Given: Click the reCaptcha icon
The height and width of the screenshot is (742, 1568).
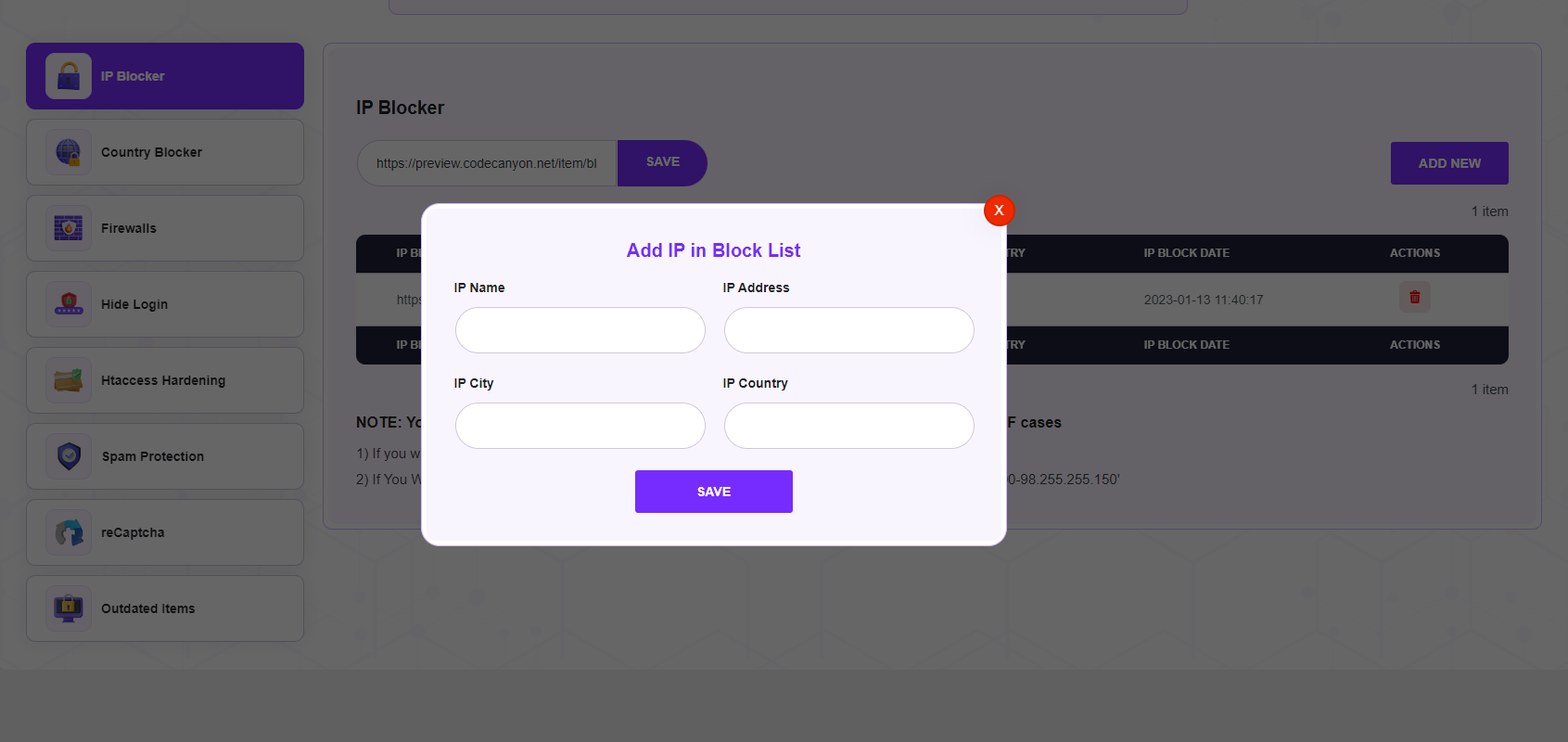Looking at the screenshot, I should click(x=69, y=532).
